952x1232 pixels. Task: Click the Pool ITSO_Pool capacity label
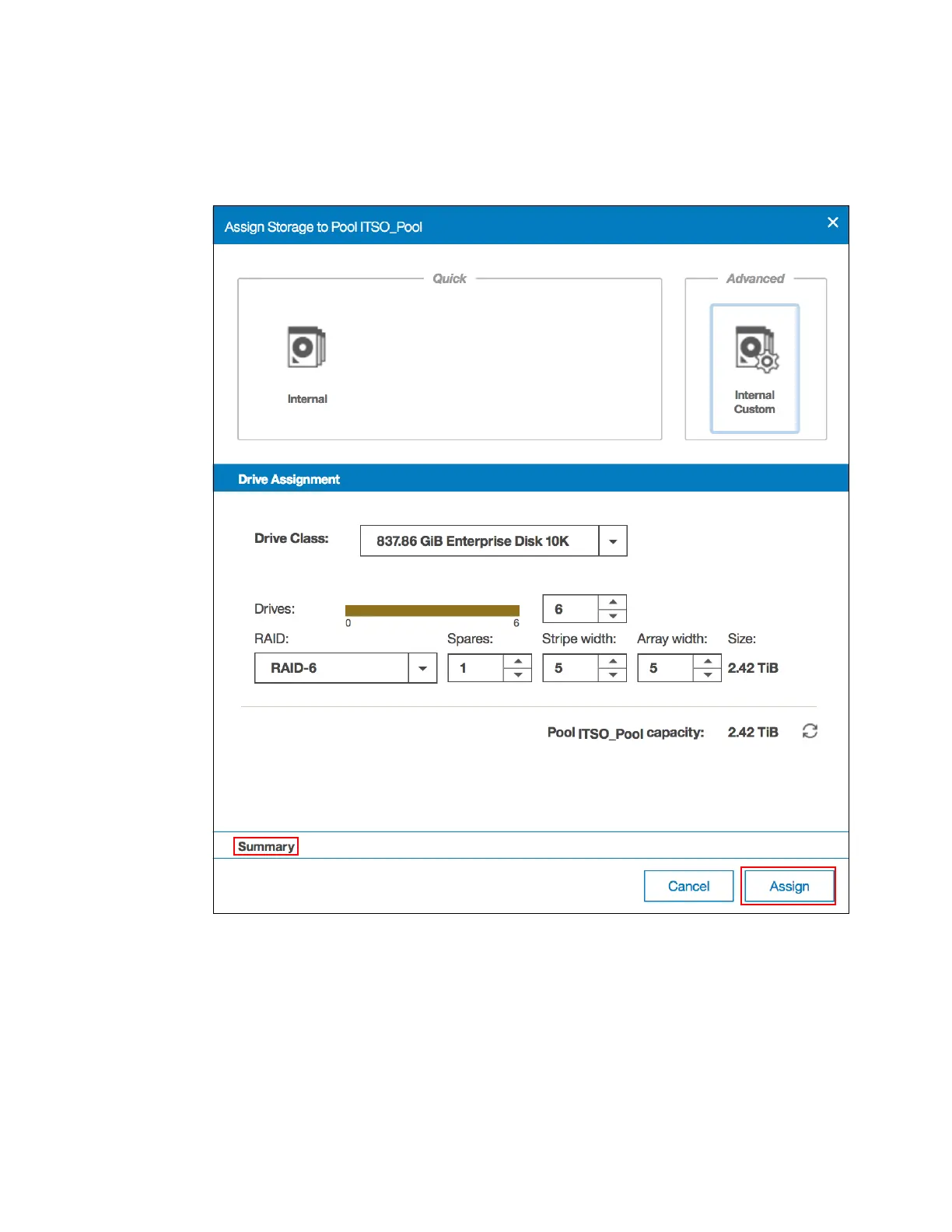tap(626, 733)
